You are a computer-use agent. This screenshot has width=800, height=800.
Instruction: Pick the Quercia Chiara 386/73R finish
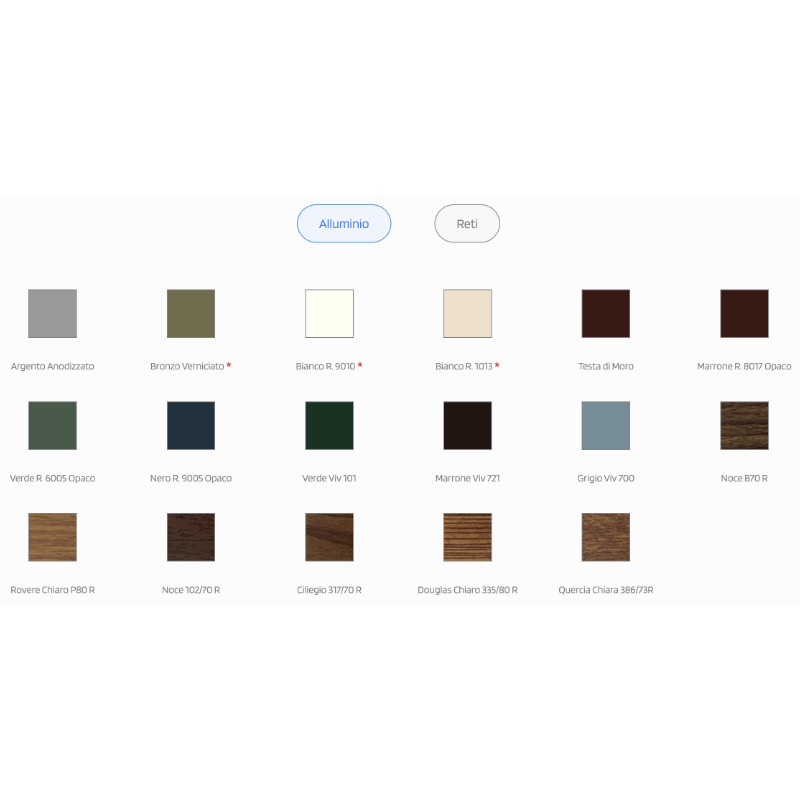click(606, 537)
